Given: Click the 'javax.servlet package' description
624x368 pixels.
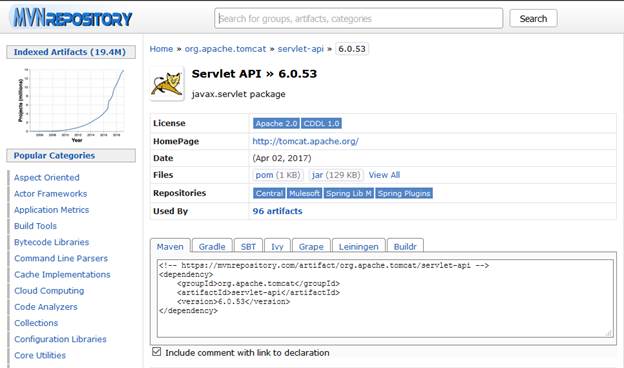Looking at the screenshot, I should point(238,94).
